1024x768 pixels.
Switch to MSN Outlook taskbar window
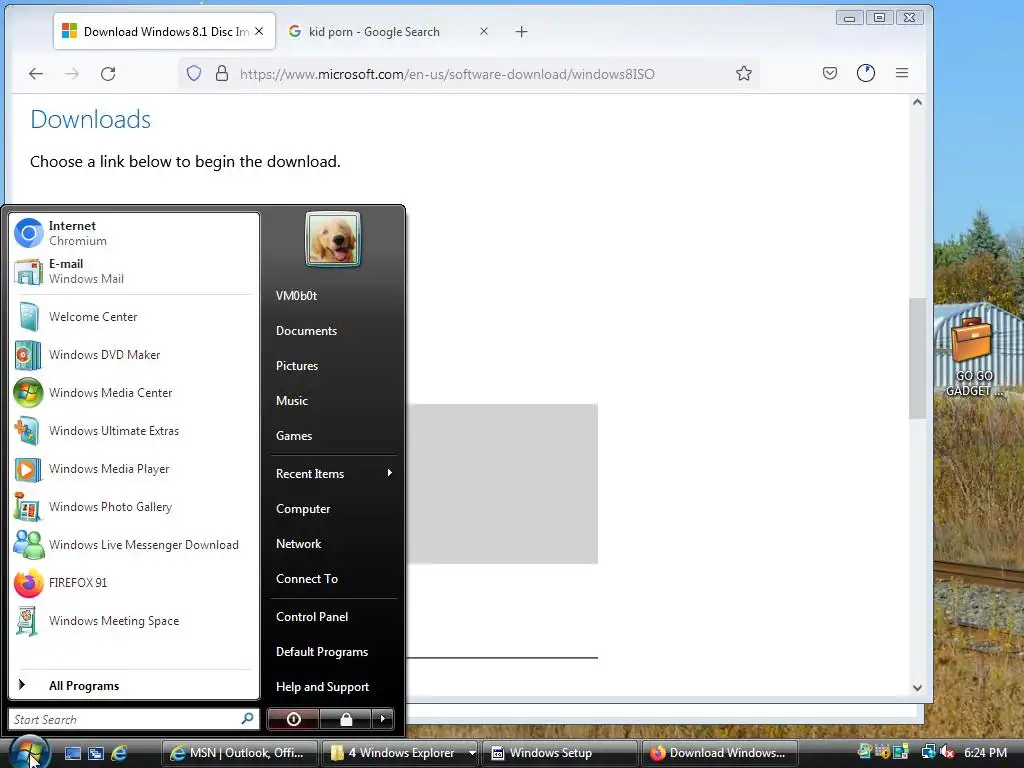(x=240, y=753)
